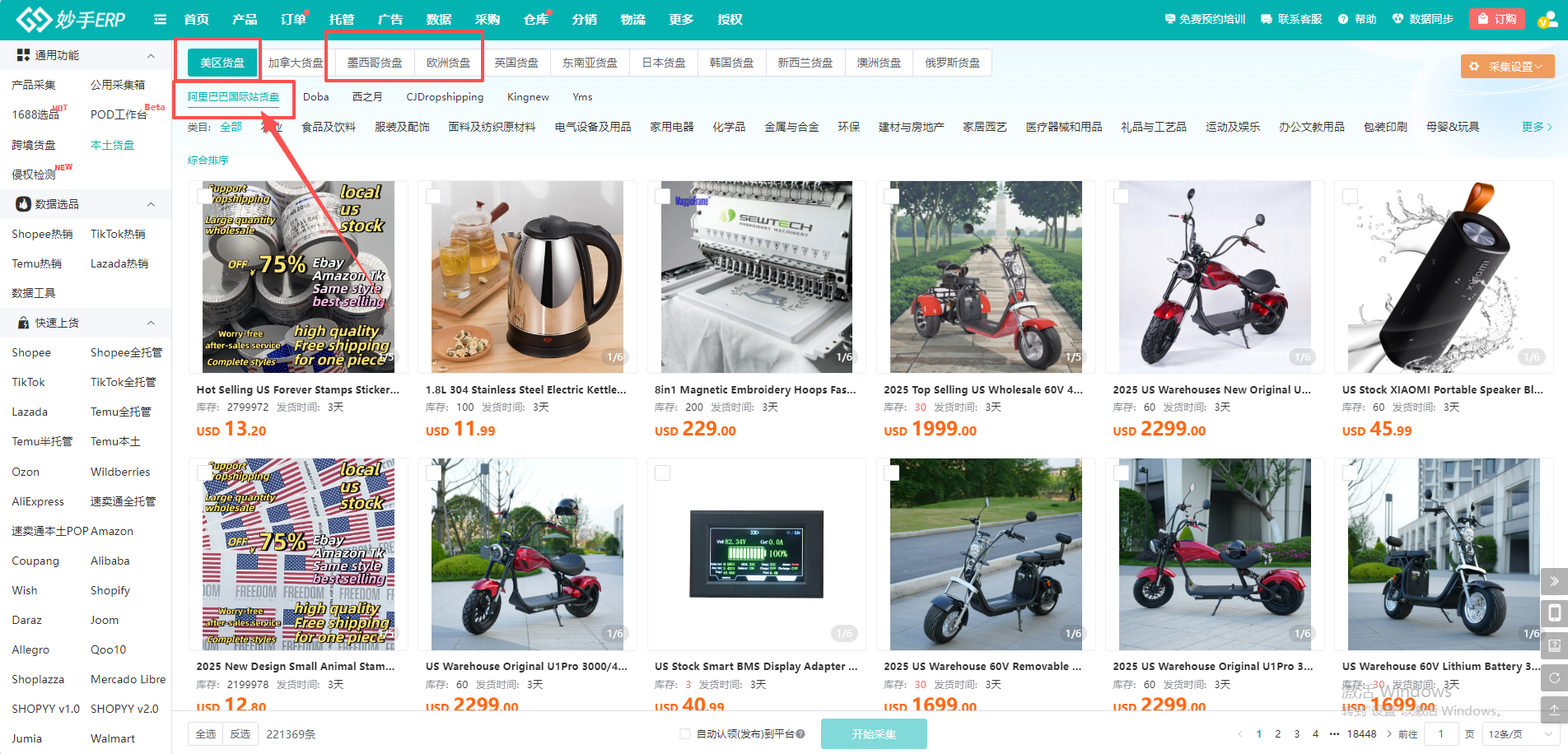Go to page 3 of results

coord(1297,734)
